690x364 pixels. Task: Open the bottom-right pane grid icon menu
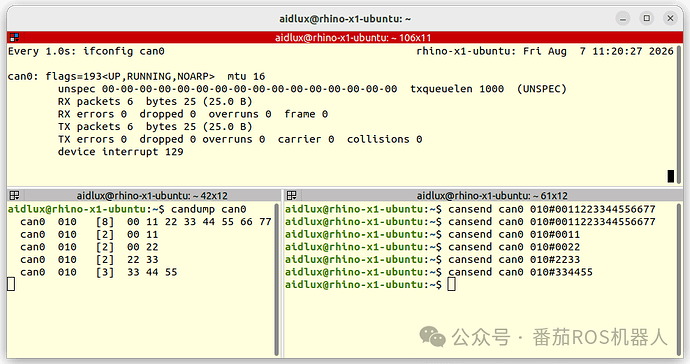tap(291, 195)
